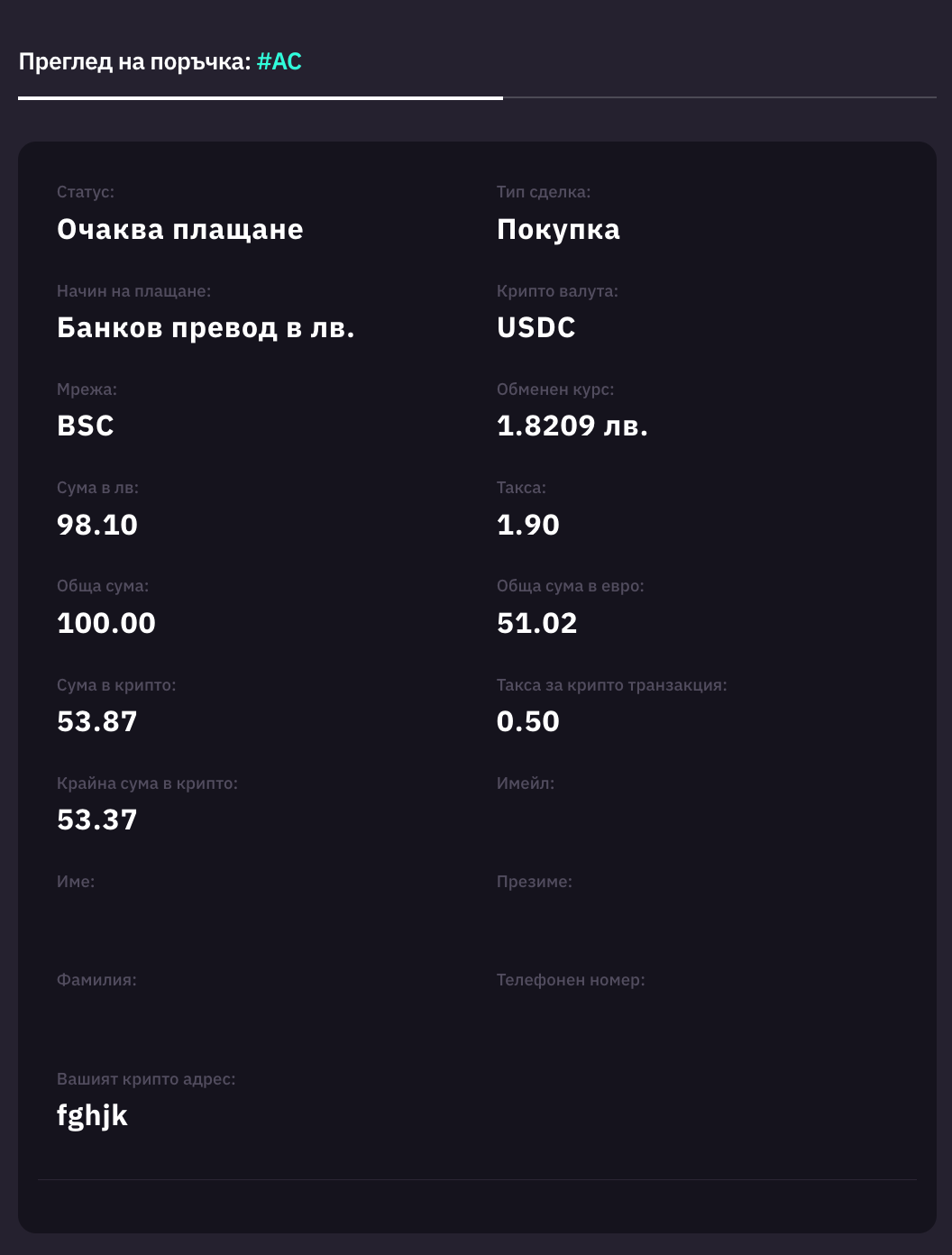The image size is (952, 1255).
Task: Click the Фамилия field label
Action: coord(96,980)
